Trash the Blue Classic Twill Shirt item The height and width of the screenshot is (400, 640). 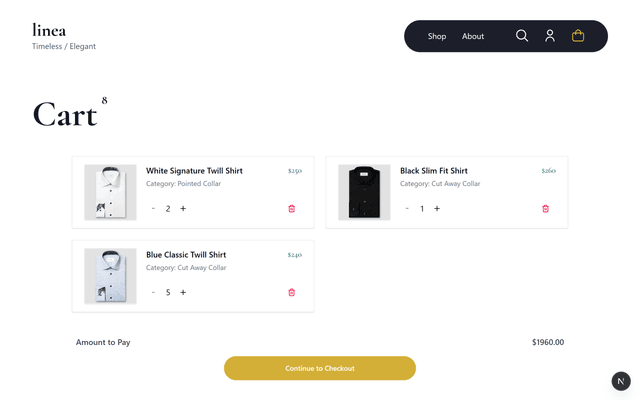click(x=292, y=293)
